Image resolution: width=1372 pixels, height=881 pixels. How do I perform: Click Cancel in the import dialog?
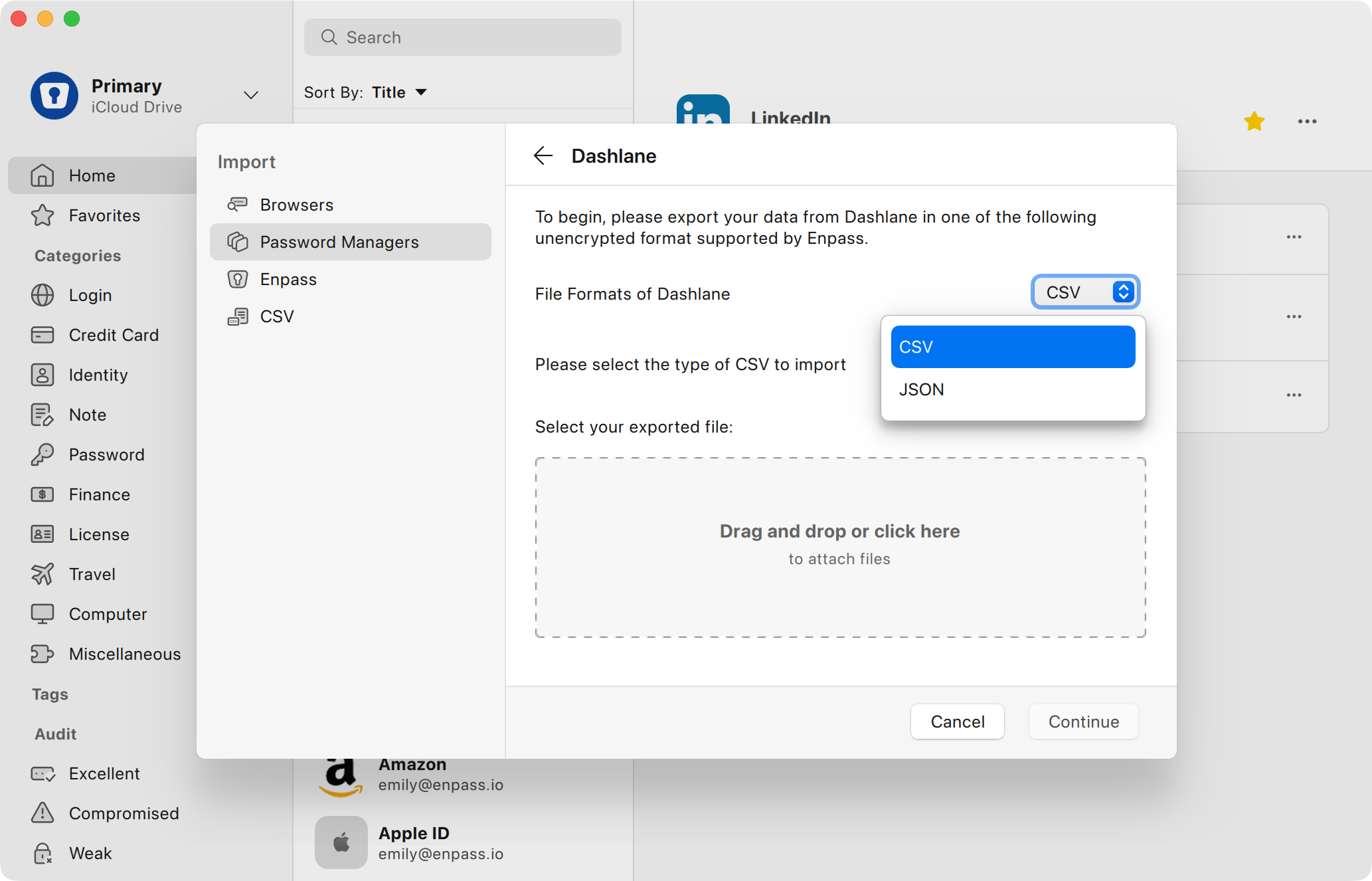pyautogui.click(x=957, y=722)
